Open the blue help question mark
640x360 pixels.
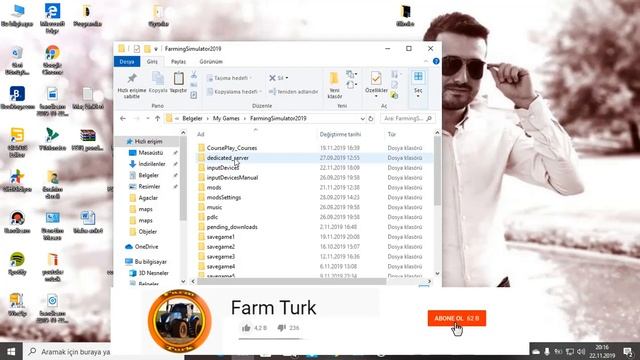tap(436, 61)
